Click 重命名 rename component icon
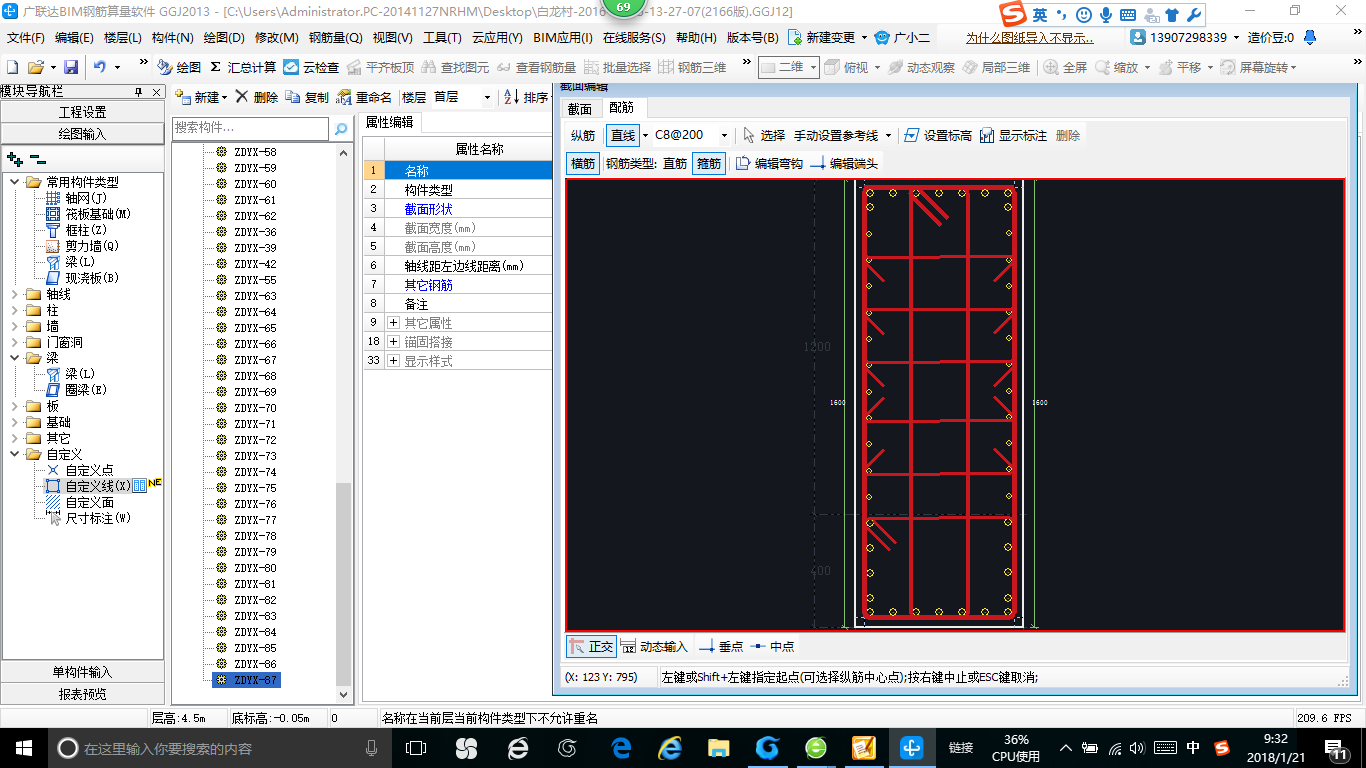This screenshot has height=768, width=1366. pyautogui.click(x=364, y=97)
